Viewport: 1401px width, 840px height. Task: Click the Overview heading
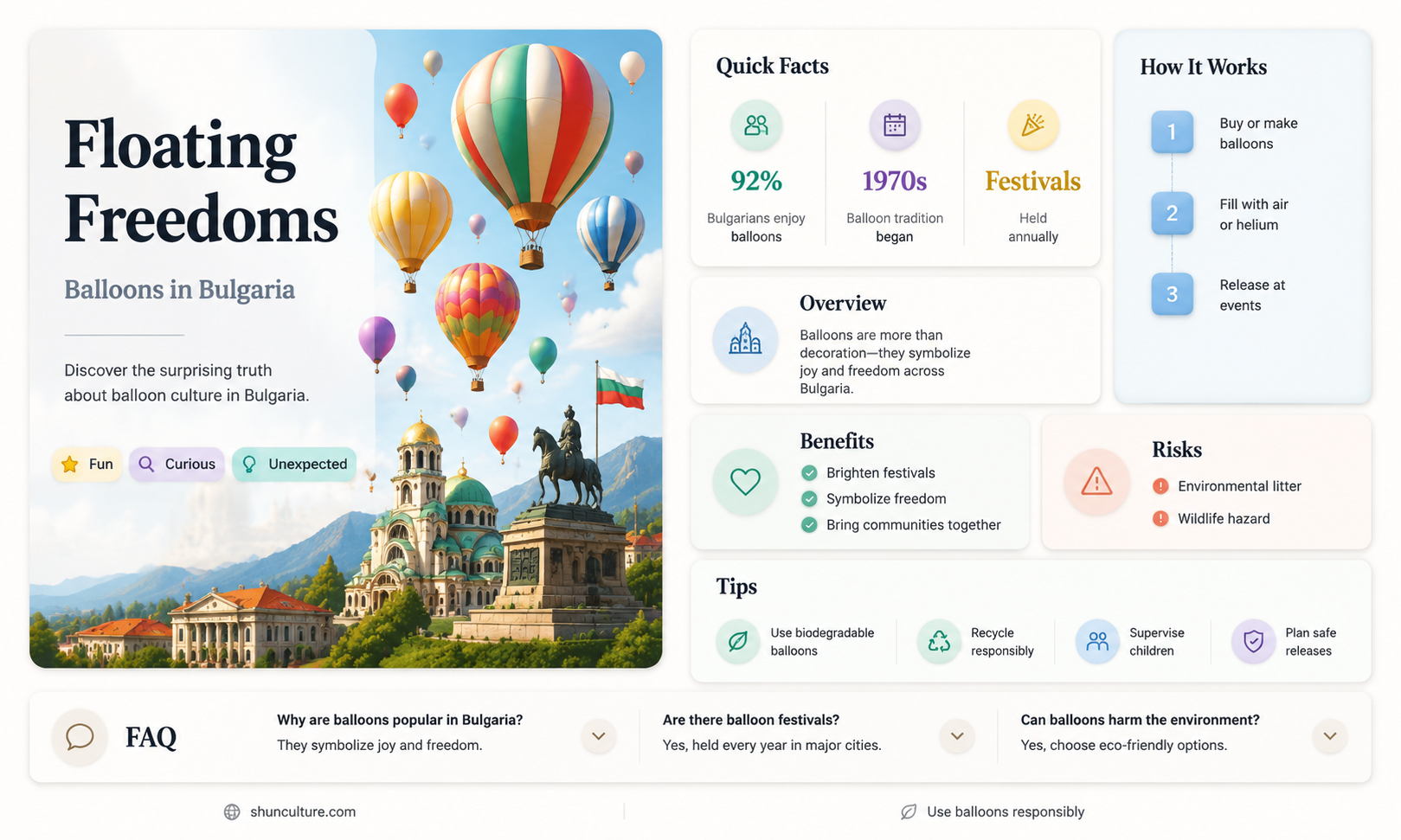point(843,304)
